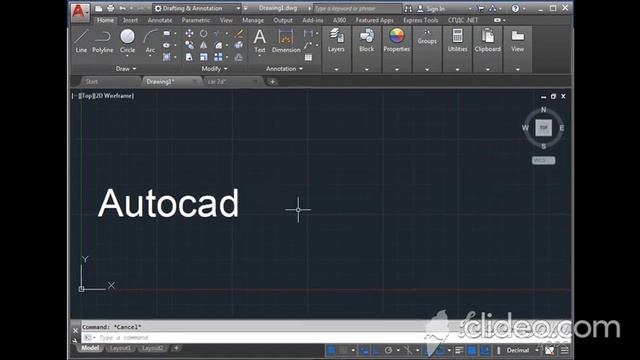Switch to the Express Tools ribbon tab
The height and width of the screenshot is (360, 640).
(420, 20)
